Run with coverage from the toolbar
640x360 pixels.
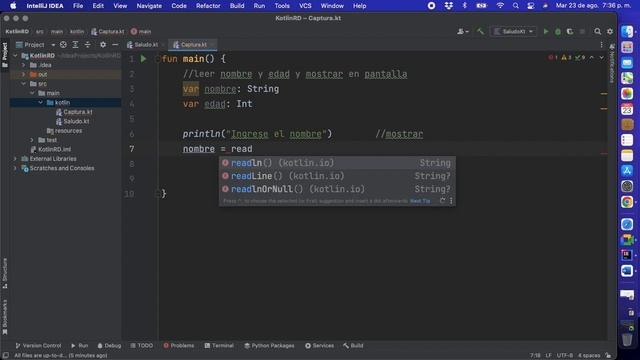pyautogui.click(x=570, y=31)
